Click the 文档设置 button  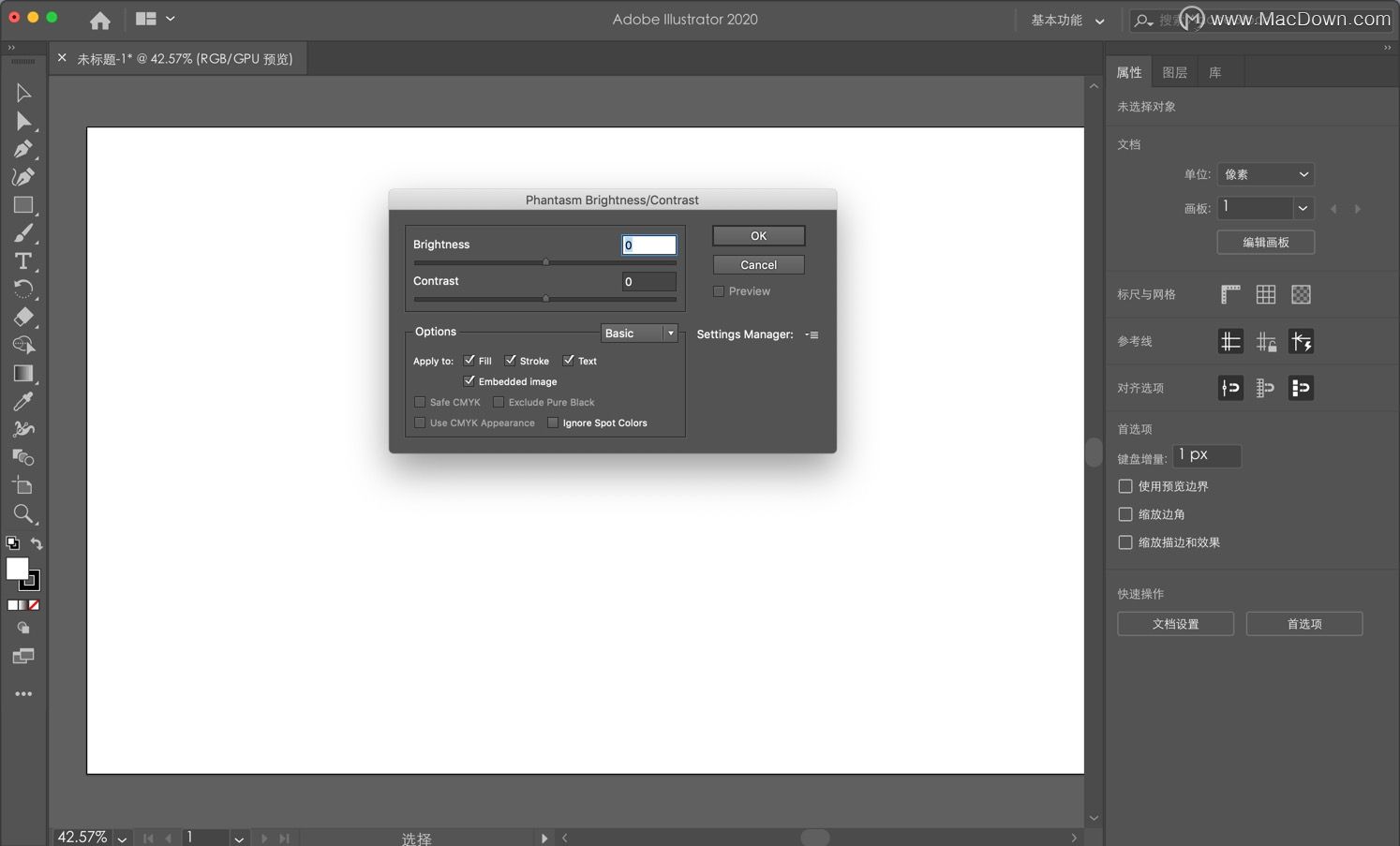(1176, 624)
